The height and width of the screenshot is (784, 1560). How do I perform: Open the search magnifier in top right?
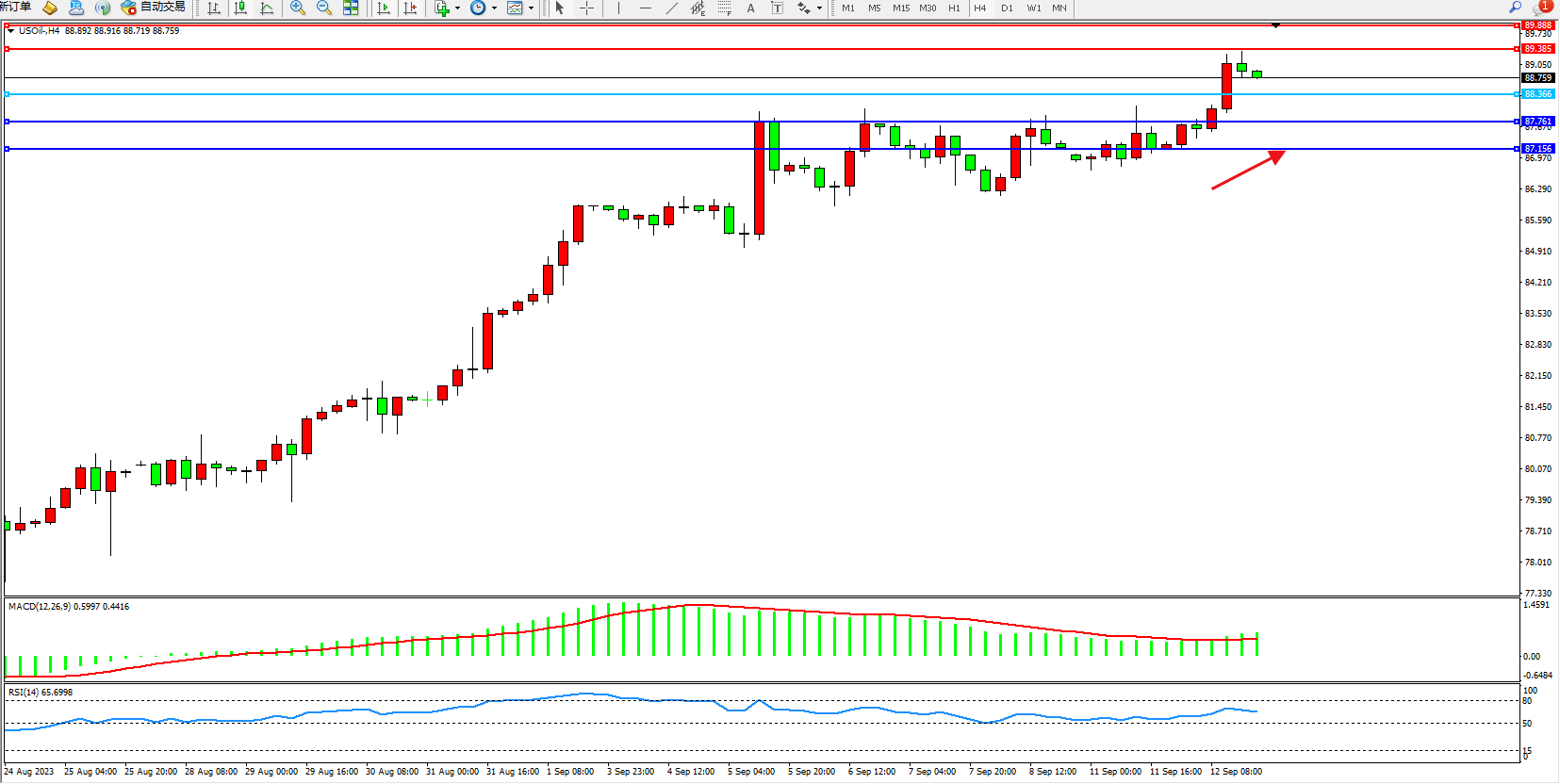(x=1516, y=8)
